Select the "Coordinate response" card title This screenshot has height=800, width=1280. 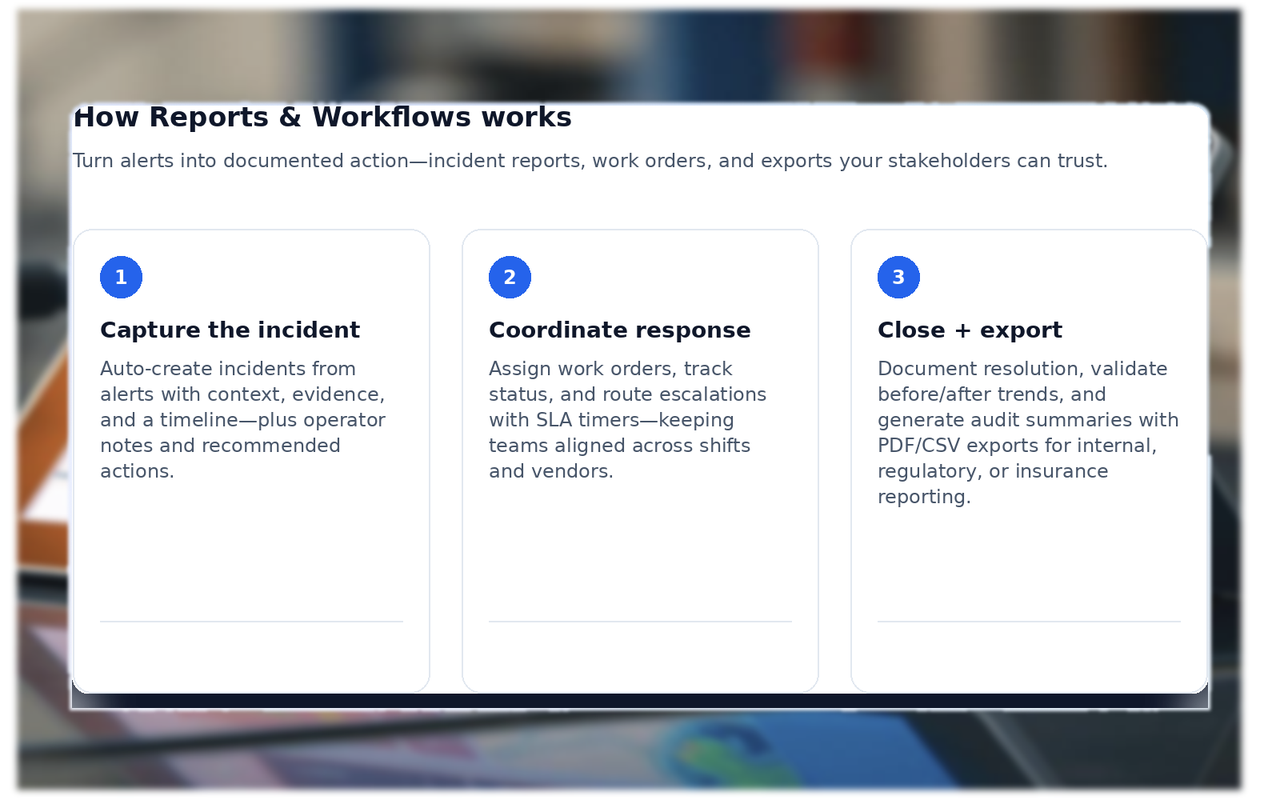[x=619, y=330]
